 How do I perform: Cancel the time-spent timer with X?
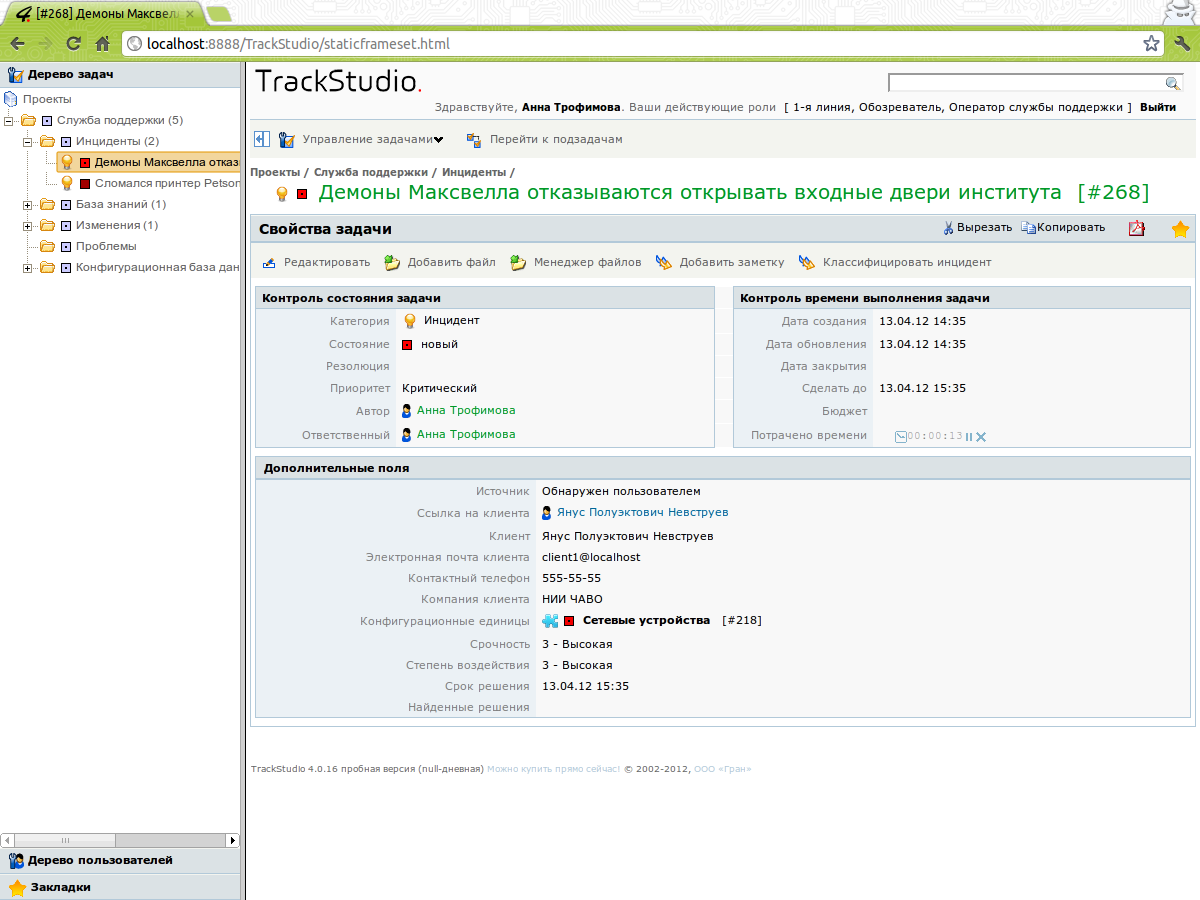[x=981, y=437]
